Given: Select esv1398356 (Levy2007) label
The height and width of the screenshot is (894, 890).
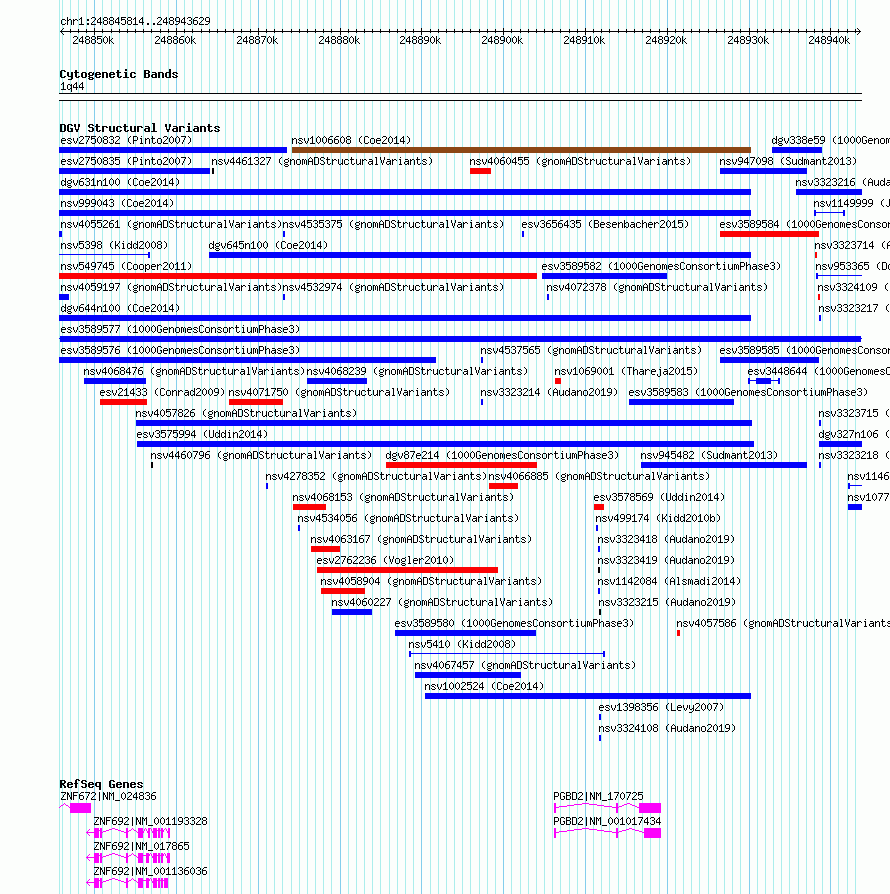Looking at the screenshot, I should pyautogui.click(x=661, y=708).
